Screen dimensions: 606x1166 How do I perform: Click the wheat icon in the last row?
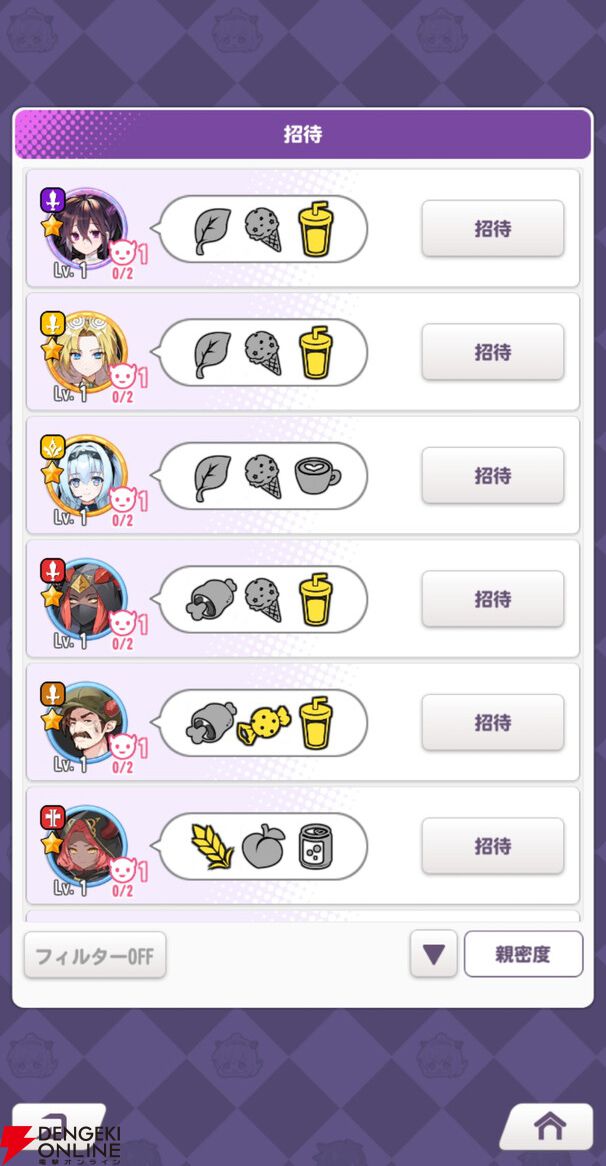click(x=212, y=845)
